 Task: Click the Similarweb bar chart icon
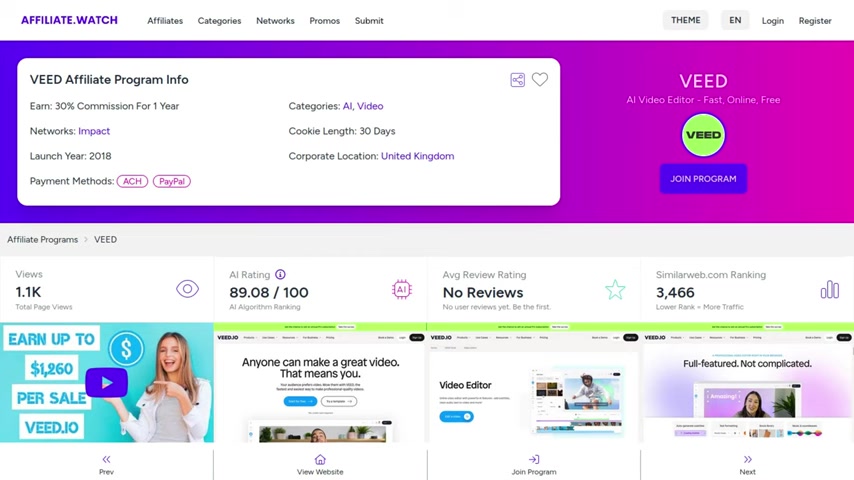[x=829, y=289]
